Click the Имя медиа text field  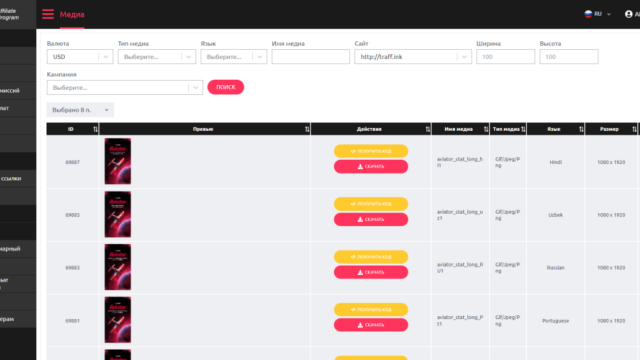310,57
